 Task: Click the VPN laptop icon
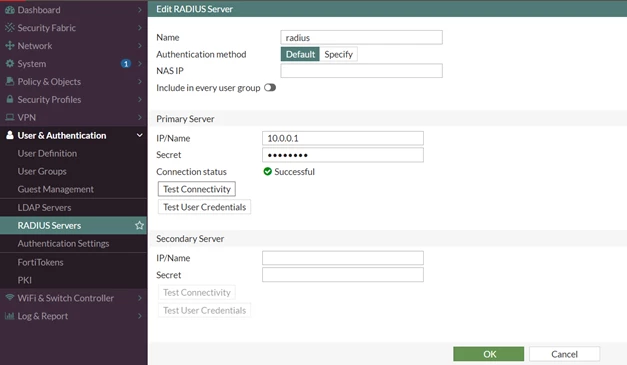[10, 117]
